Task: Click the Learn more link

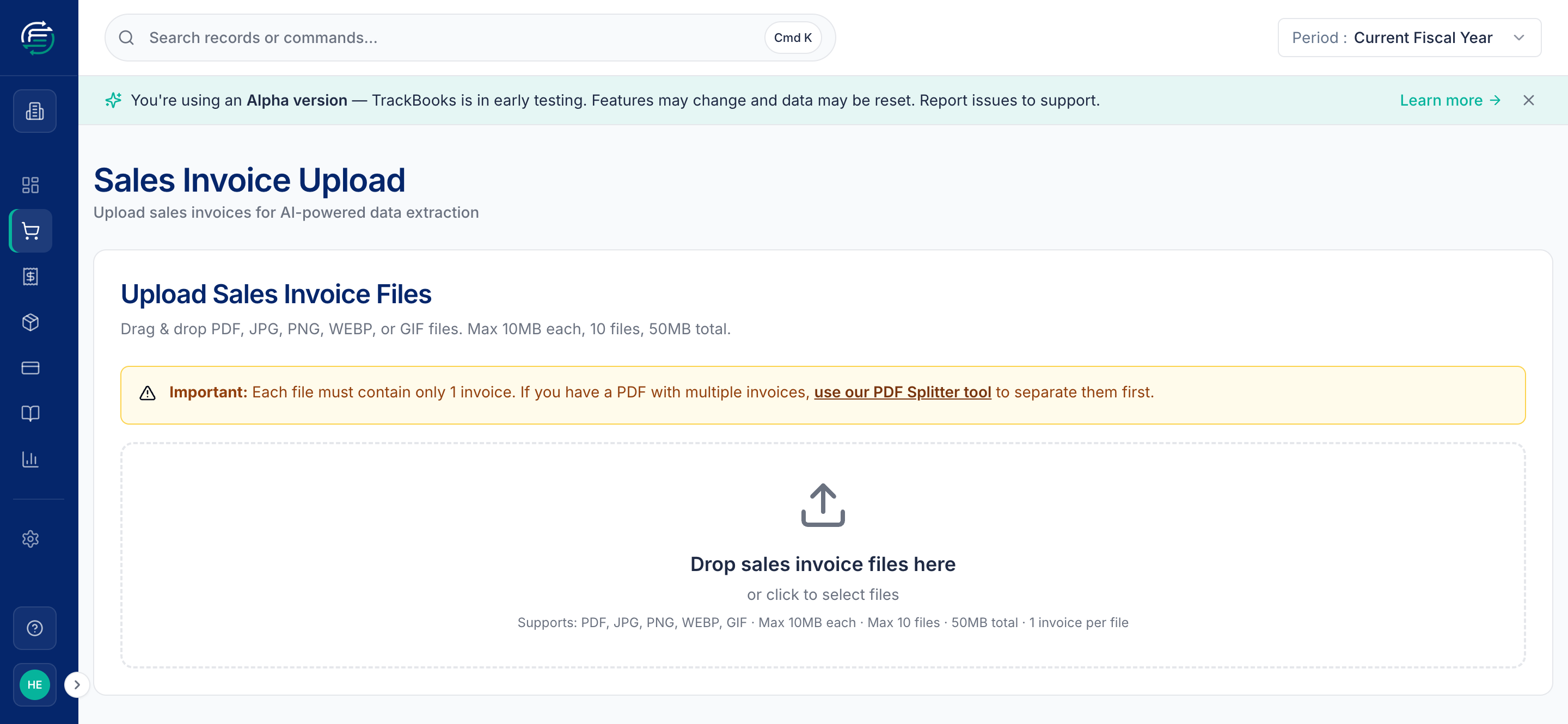Action: point(1450,100)
